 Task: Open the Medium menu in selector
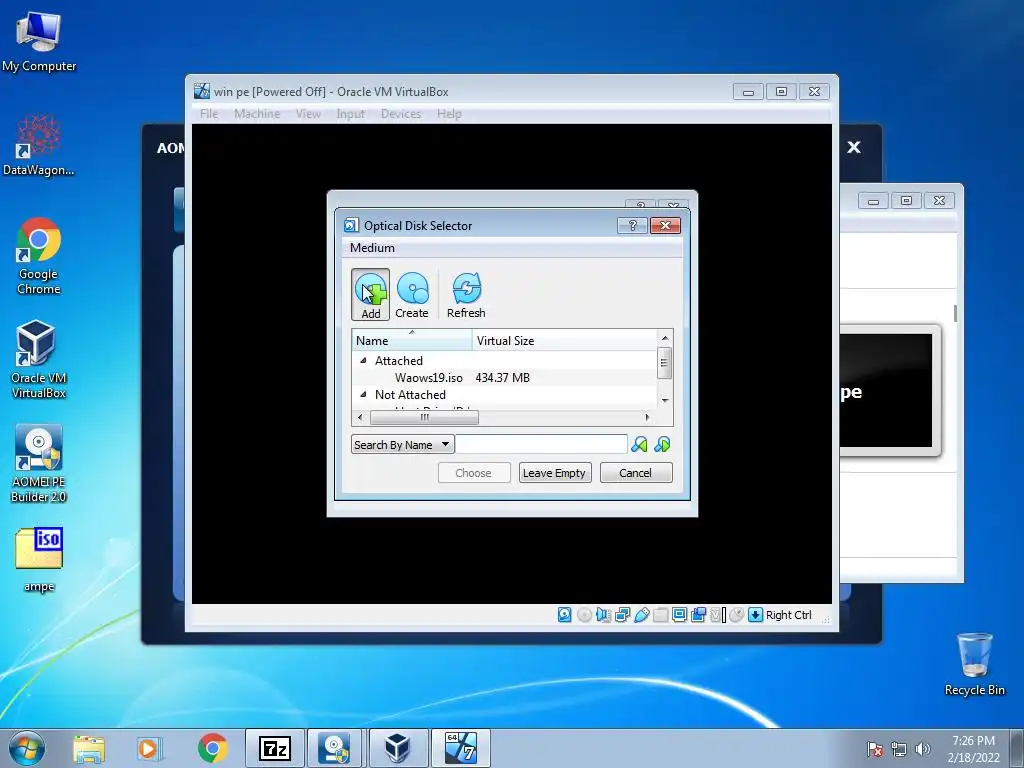(x=372, y=248)
